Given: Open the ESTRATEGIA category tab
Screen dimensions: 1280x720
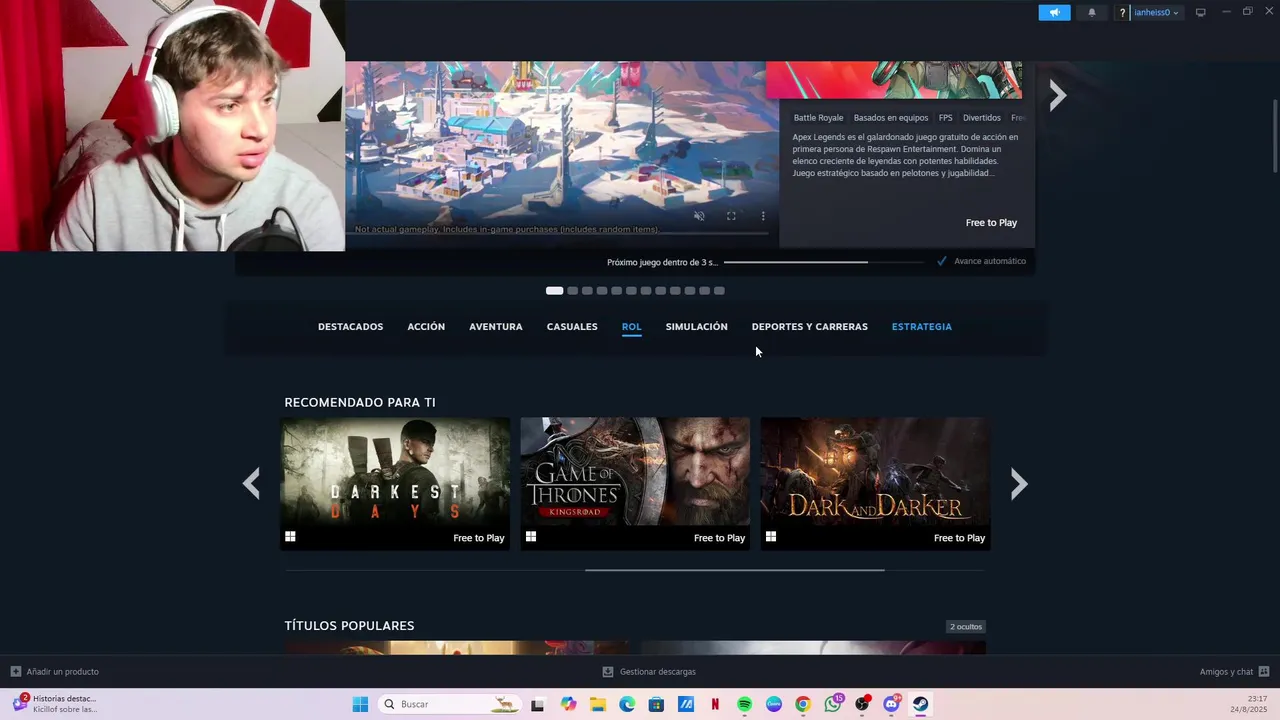Looking at the screenshot, I should click(x=922, y=327).
